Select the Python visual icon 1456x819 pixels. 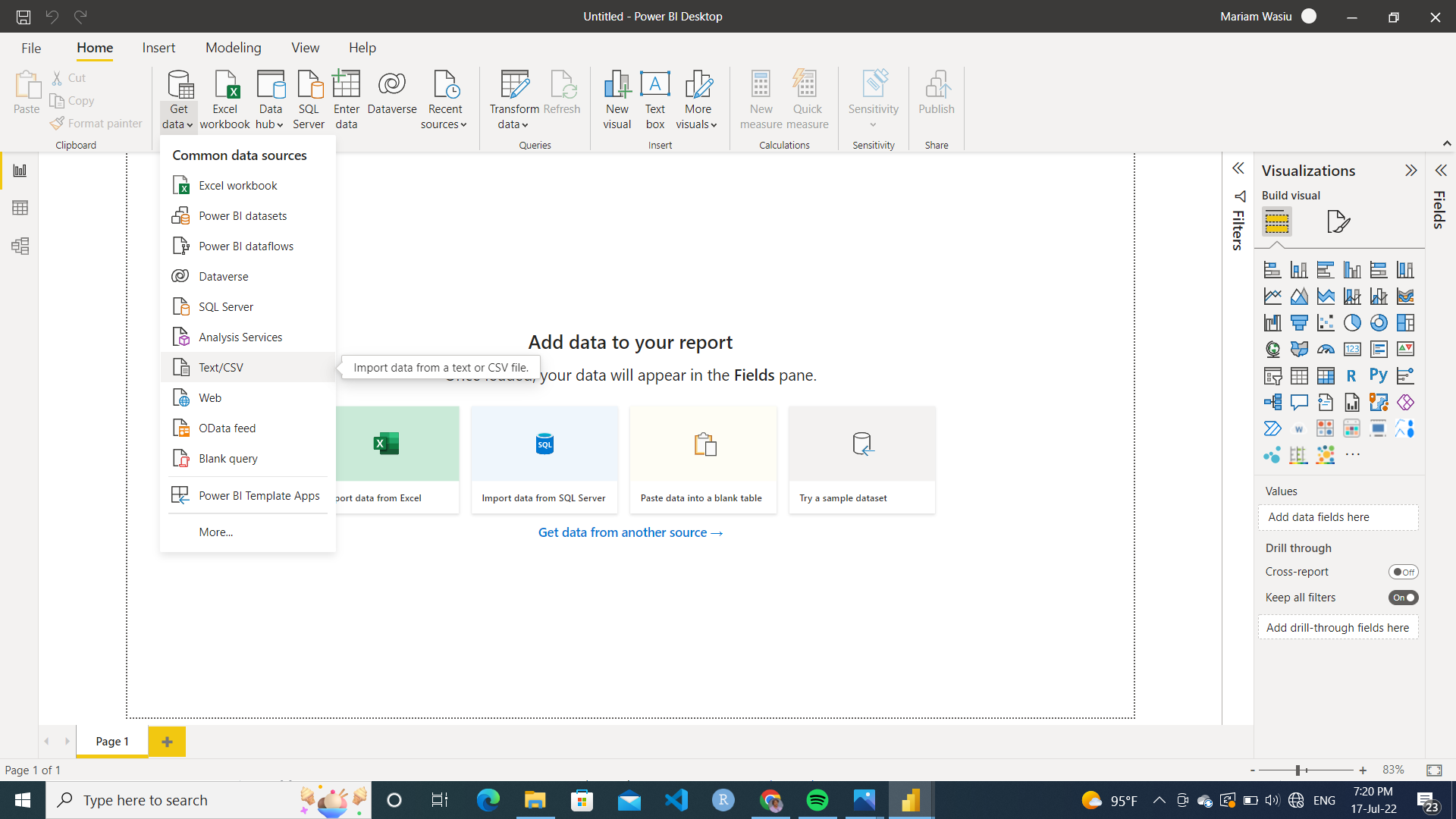(1378, 375)
